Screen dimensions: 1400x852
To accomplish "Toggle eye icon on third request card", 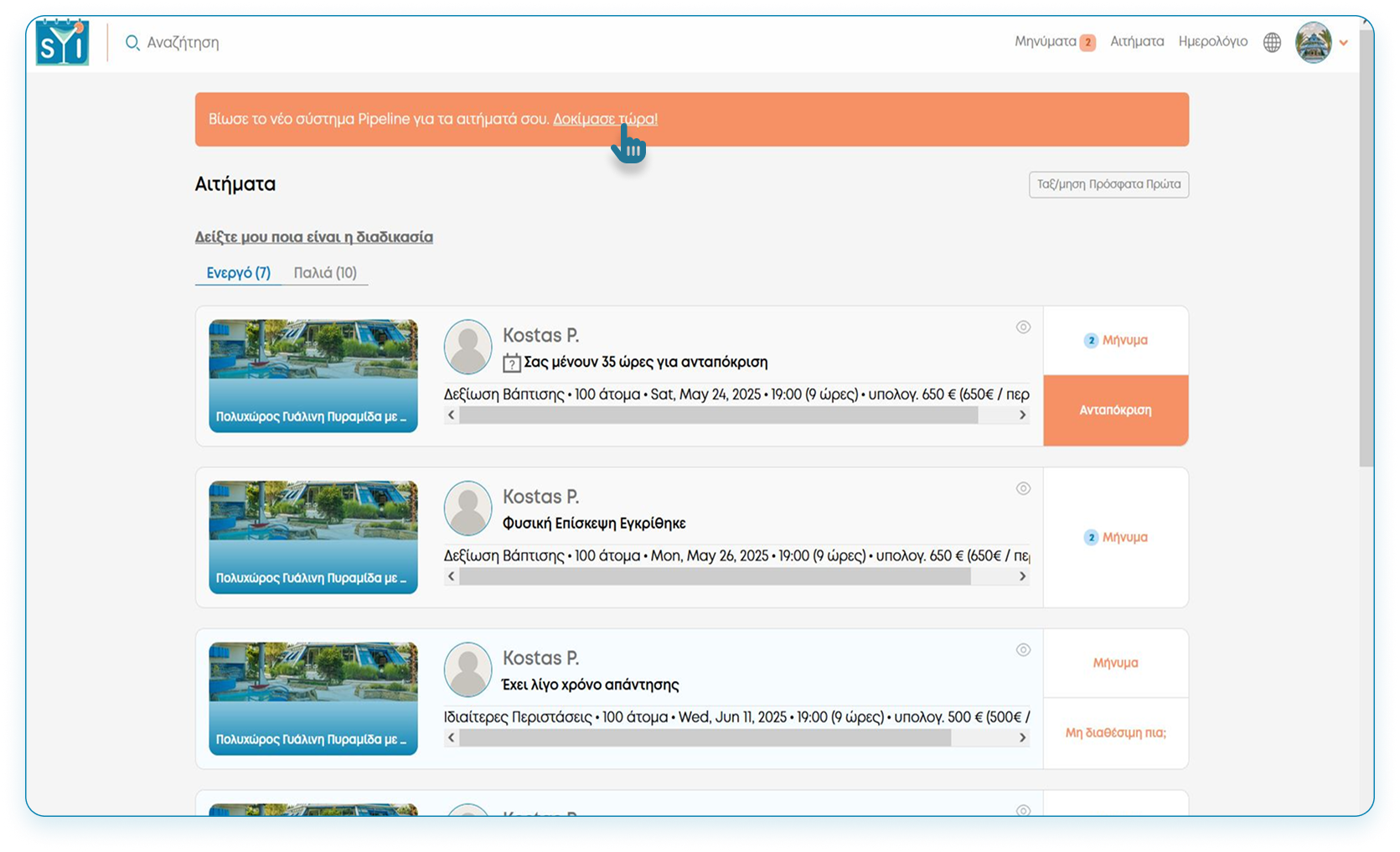I will pyautogui.click(x=1023, y=650).
